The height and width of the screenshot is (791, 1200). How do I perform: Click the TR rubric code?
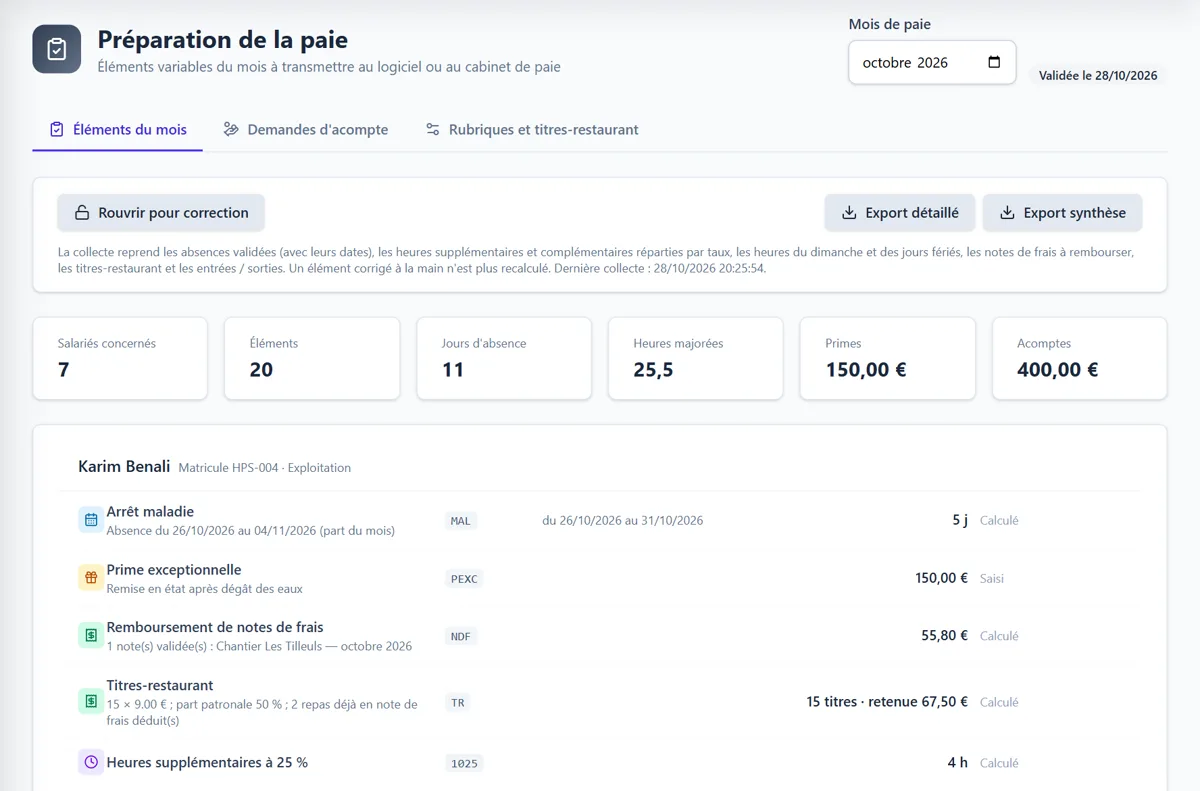click(x=458, y=703)
